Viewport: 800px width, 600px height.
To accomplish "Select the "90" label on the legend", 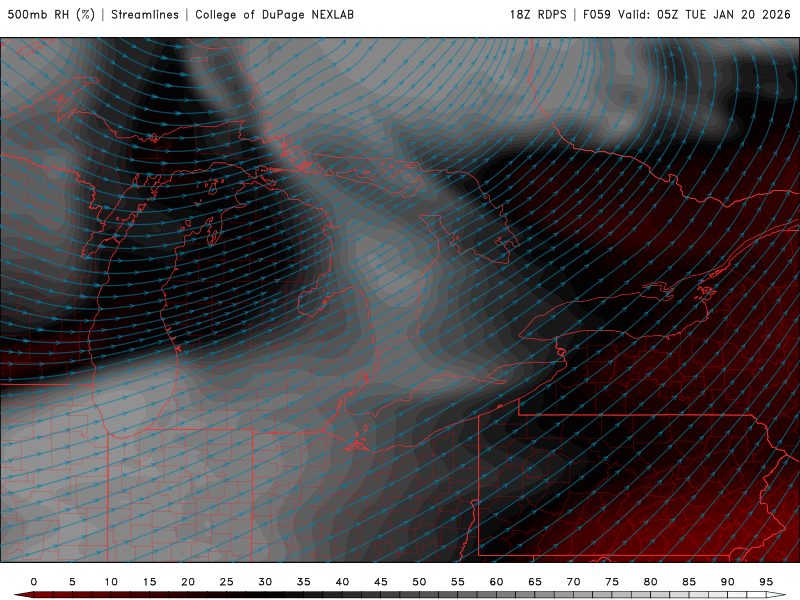I will click(728, 582).
